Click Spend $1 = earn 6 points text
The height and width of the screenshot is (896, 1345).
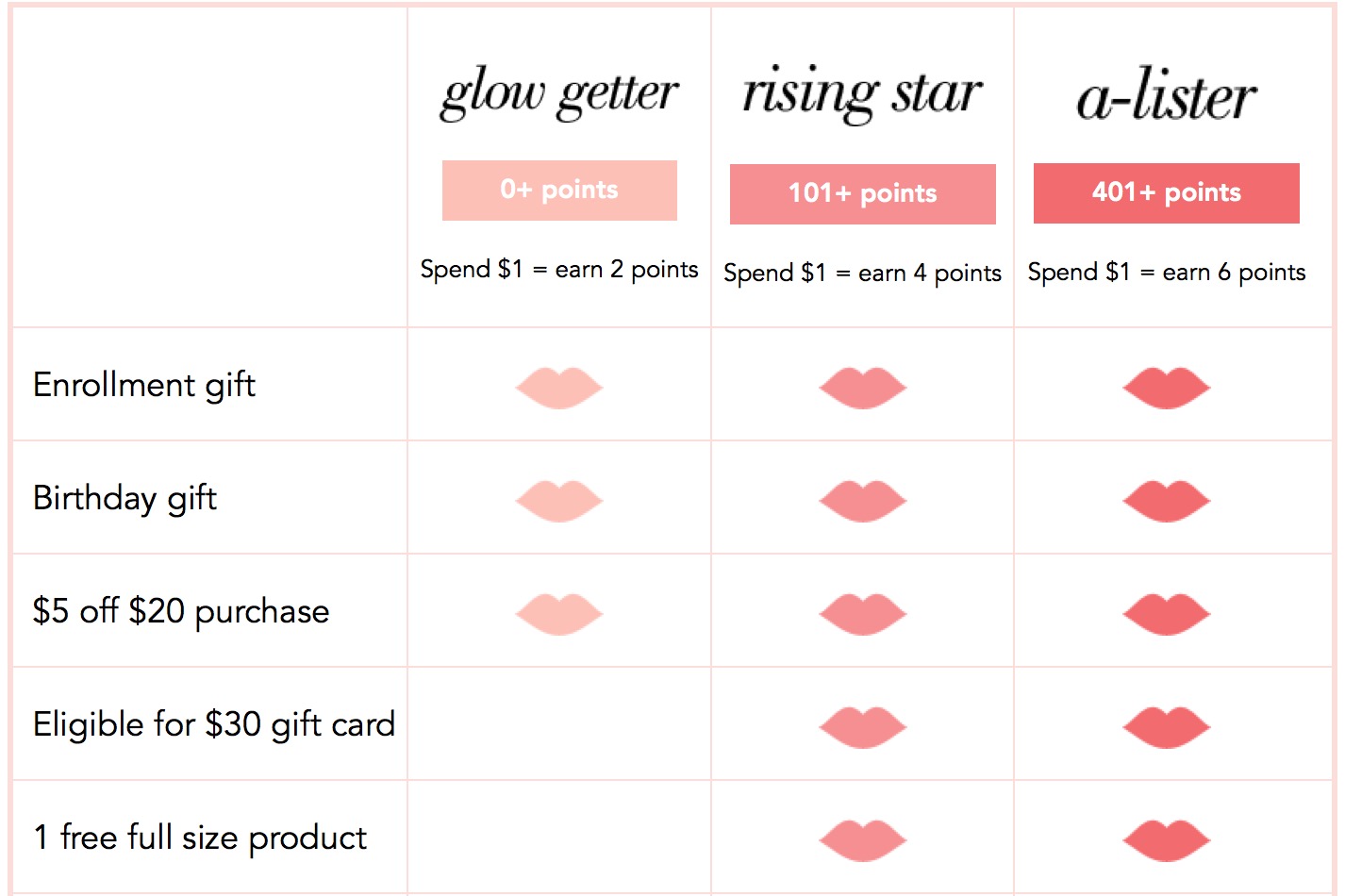coord(1167,273)
